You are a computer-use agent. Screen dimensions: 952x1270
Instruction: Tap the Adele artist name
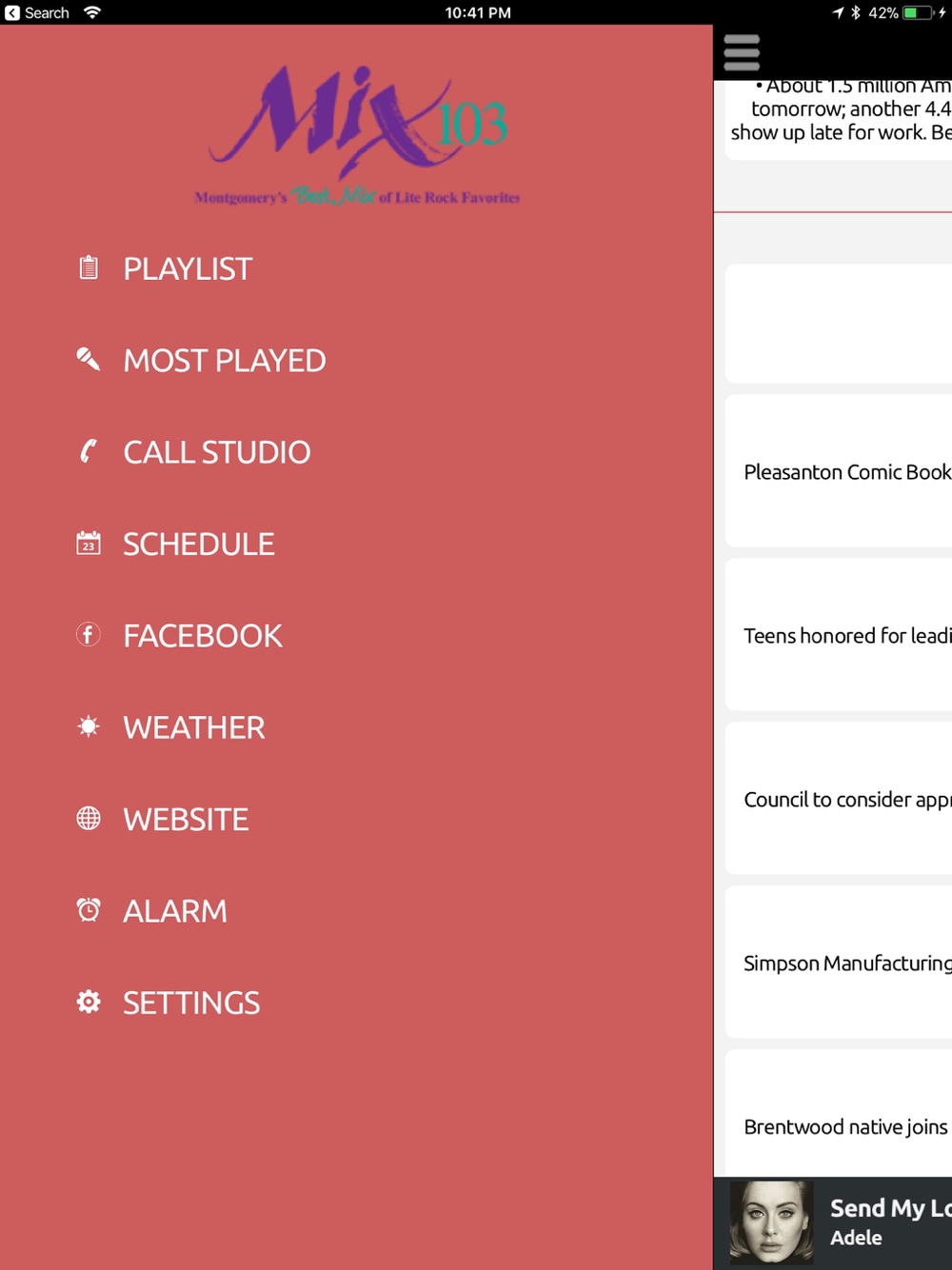(x=856, y=1238)
